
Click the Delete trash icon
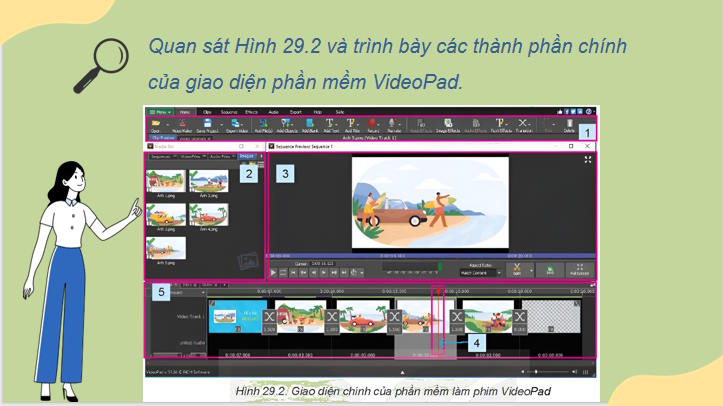click(x=569, y=125)
